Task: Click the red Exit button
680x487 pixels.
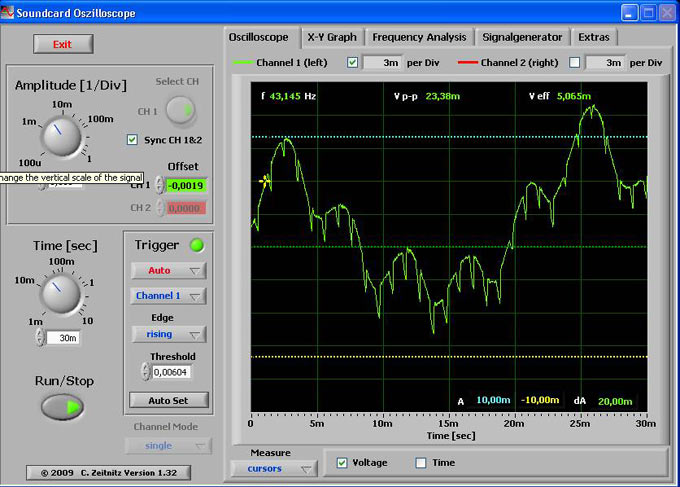Action: click(x=63, y=44)
